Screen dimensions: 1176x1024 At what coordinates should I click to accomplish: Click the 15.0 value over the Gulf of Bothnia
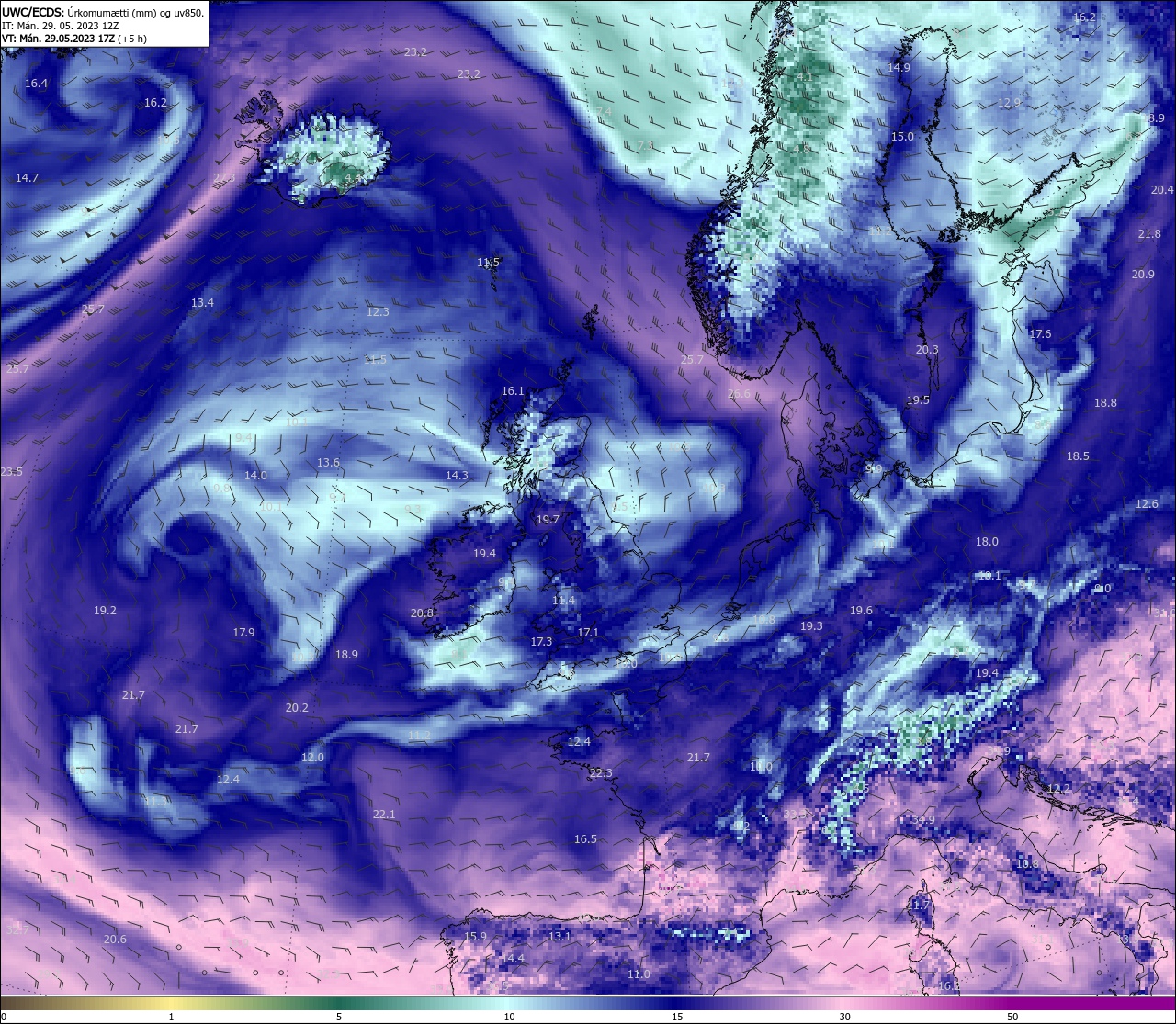pos(902,137)
